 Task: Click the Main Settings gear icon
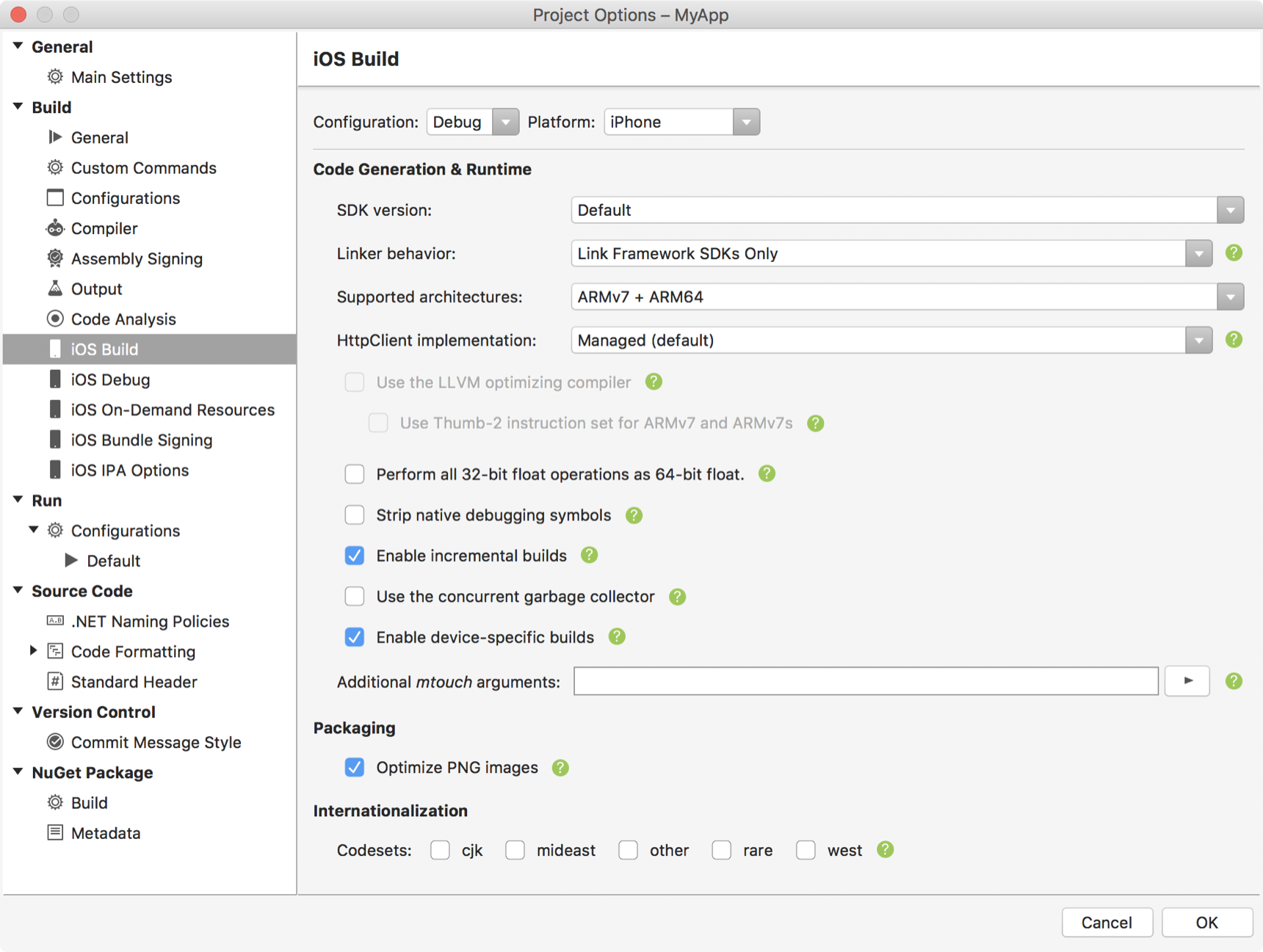pyautogui.click(x=55, y=76)
